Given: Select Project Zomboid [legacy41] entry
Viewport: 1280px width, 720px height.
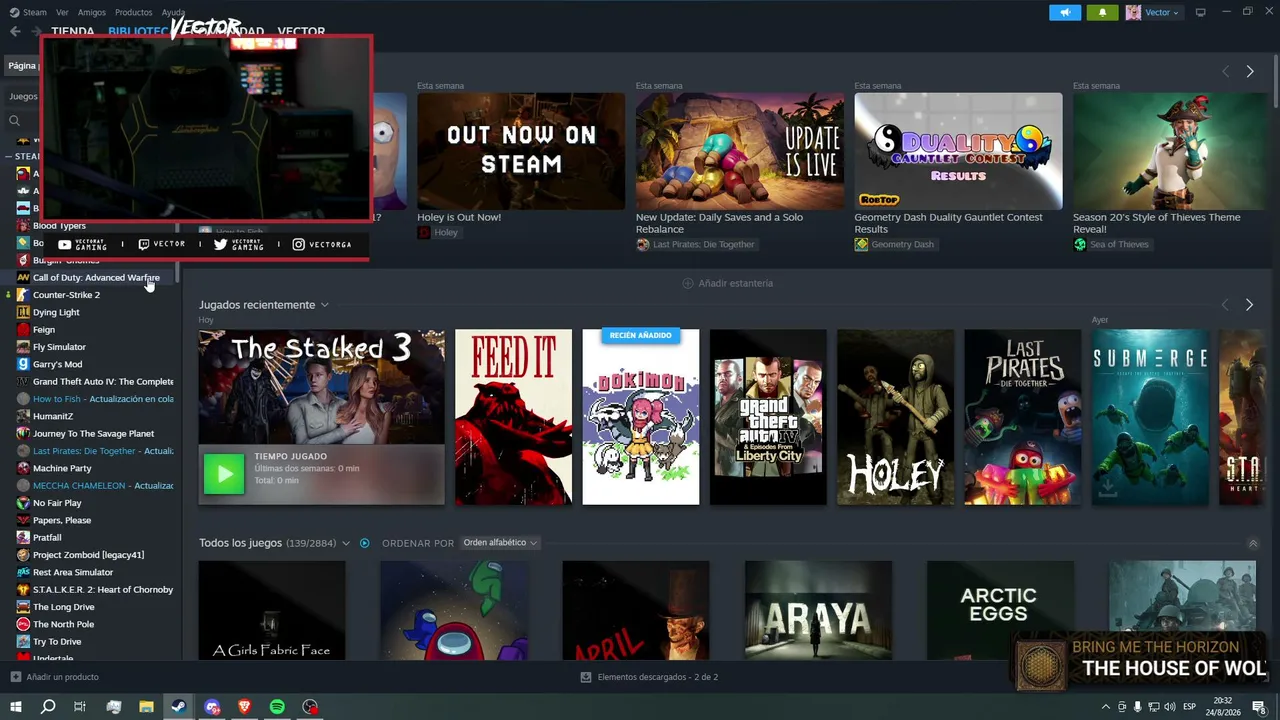Looking at the screenshot, I should pyautogui.click(x=88, y=555).
